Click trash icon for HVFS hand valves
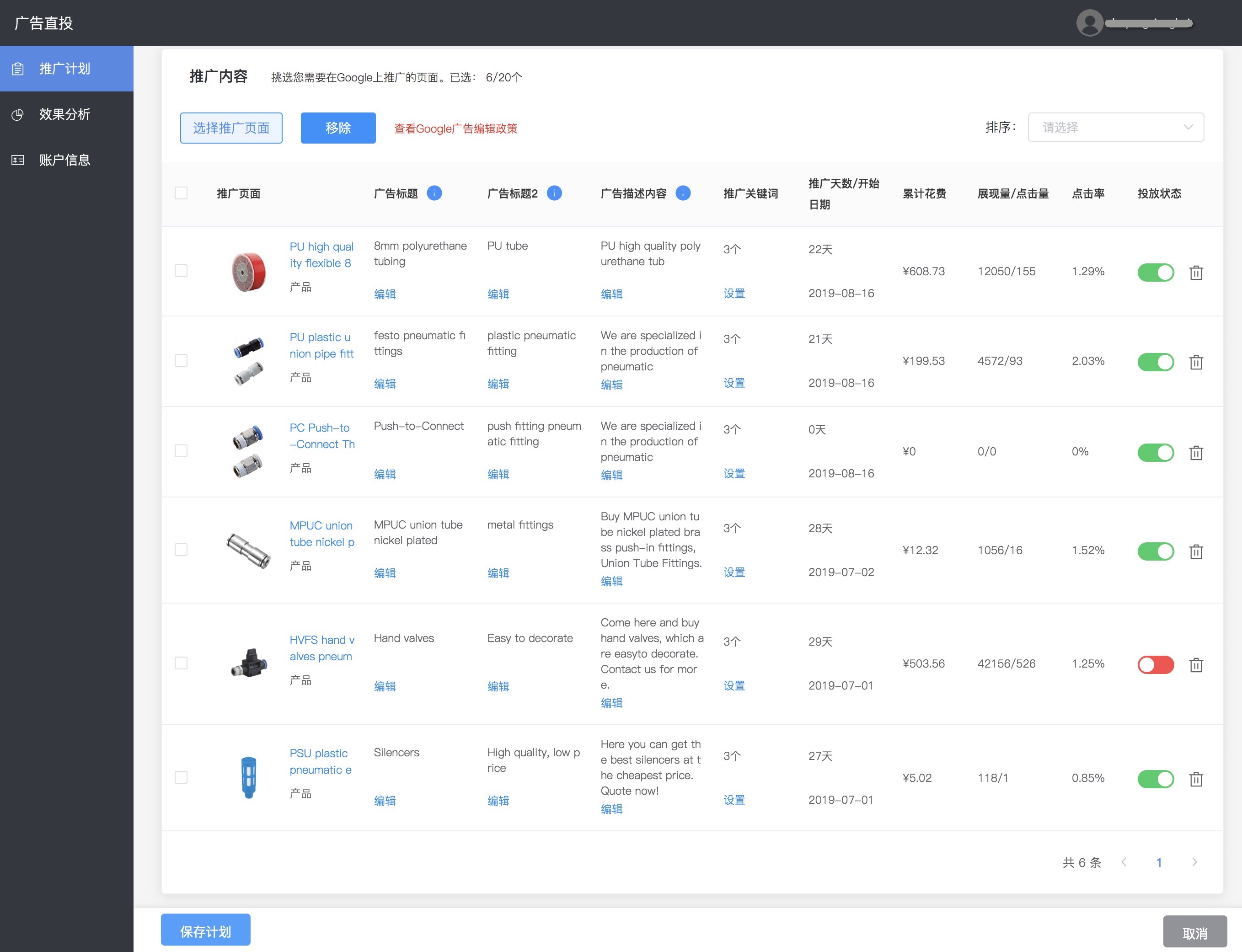This screenshot has height=952, width=1242. (x=1195, y=665)
